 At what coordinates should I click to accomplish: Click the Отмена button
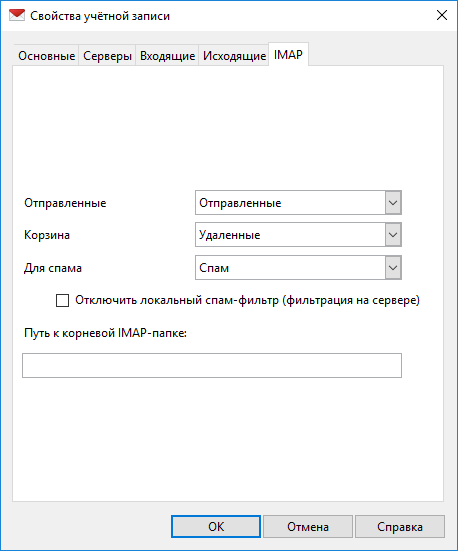click(308, 526)
